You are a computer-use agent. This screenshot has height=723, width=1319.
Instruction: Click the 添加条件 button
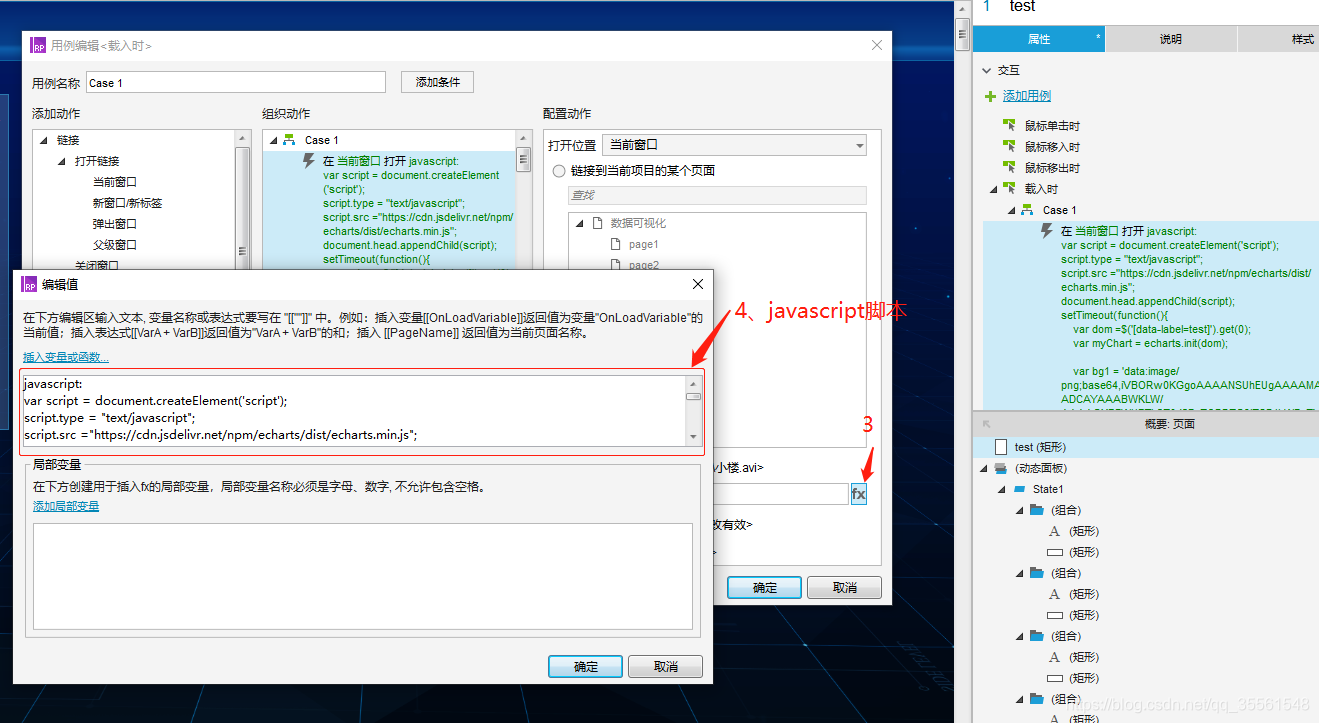click(438, 82)
